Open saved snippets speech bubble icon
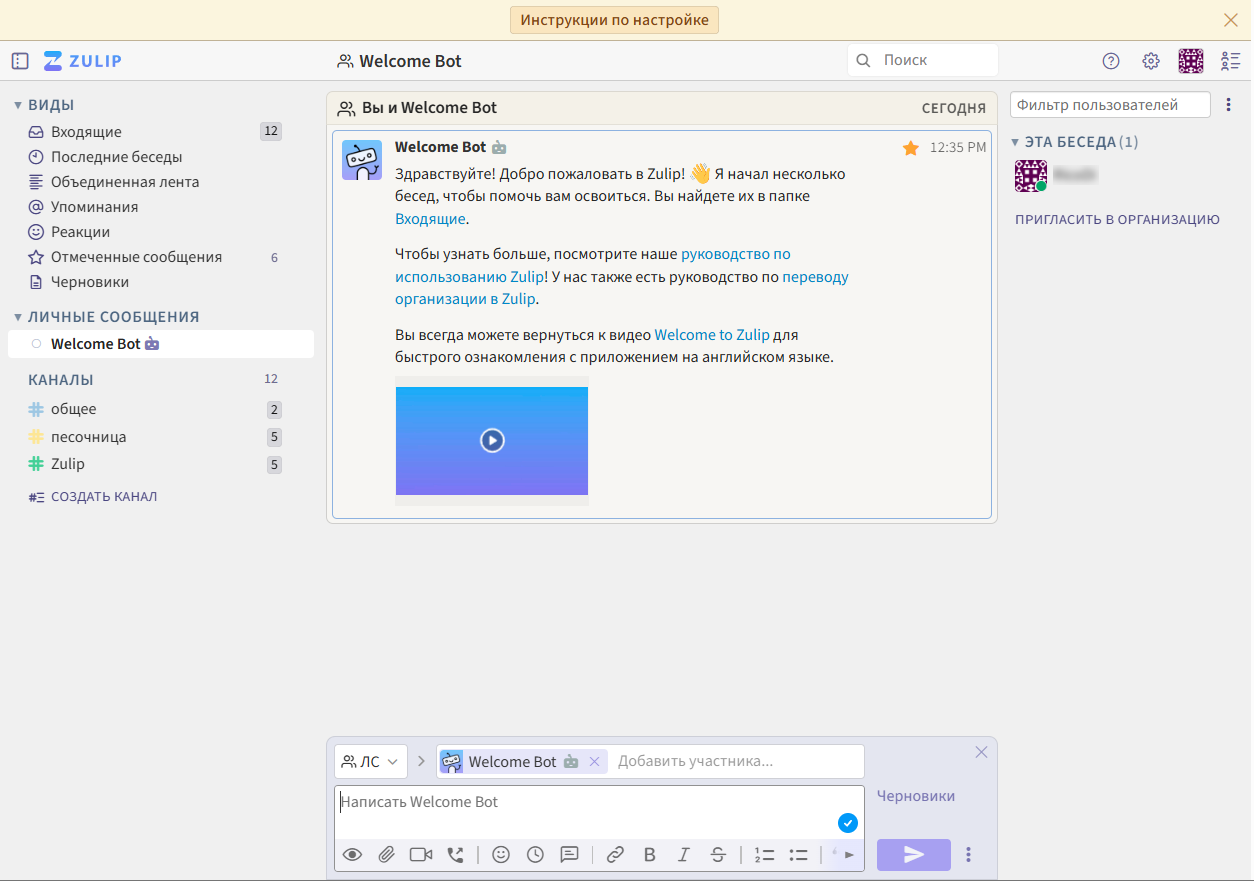1254x881 pixels. point(570,855)
